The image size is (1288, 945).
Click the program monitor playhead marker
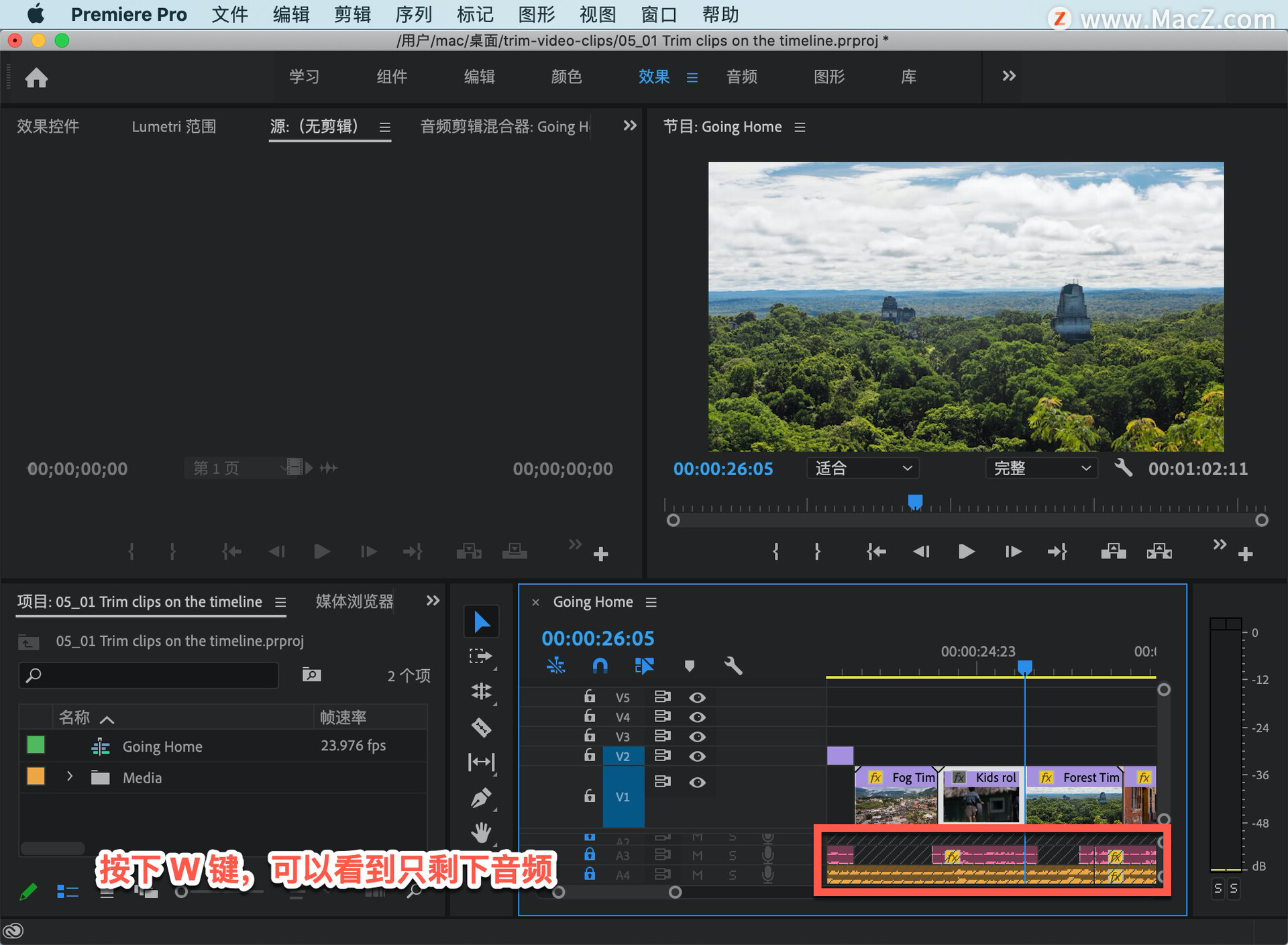click(x=915, y=501)
